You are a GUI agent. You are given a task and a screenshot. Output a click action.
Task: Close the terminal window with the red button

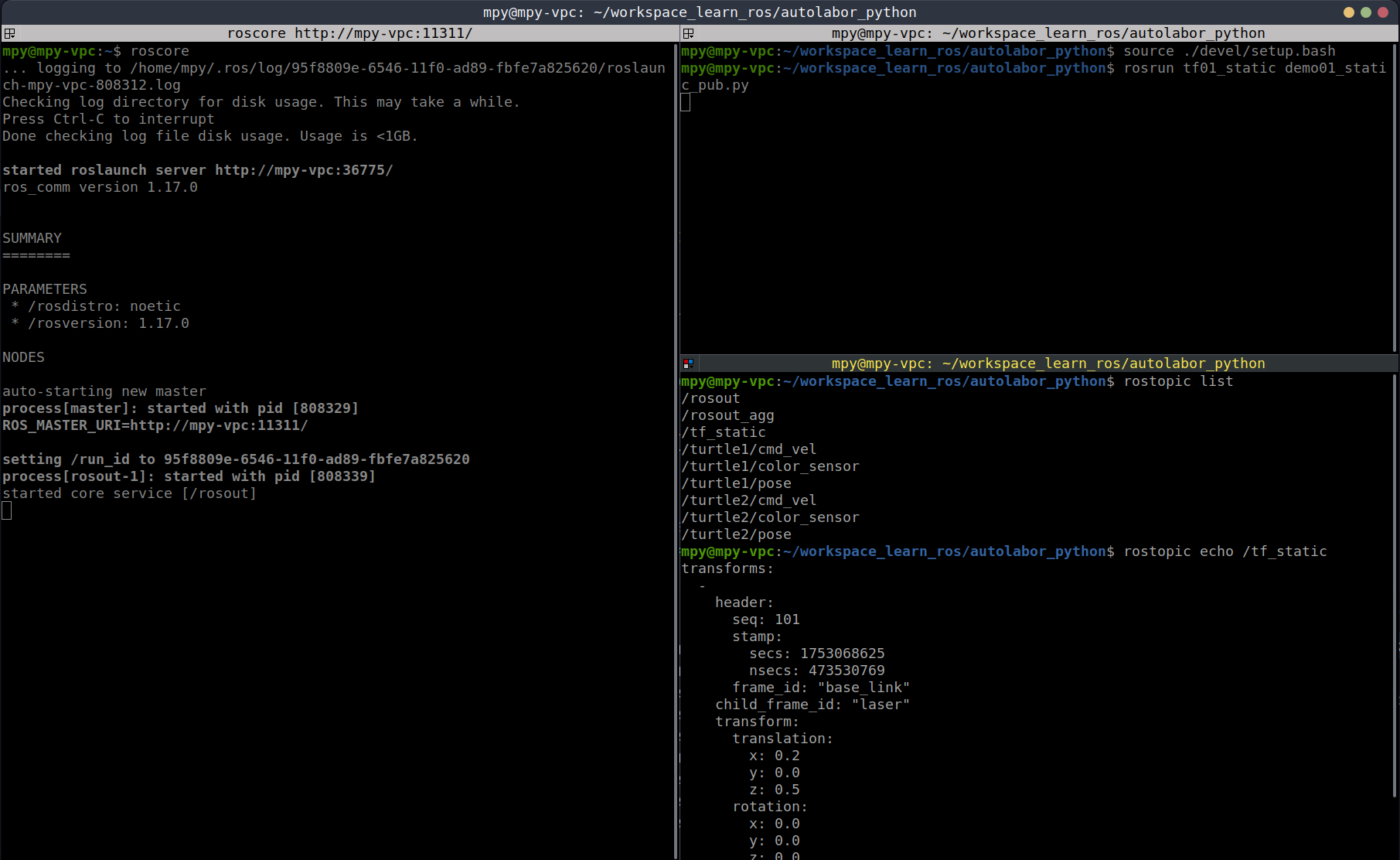click(x=1383, y=12)
